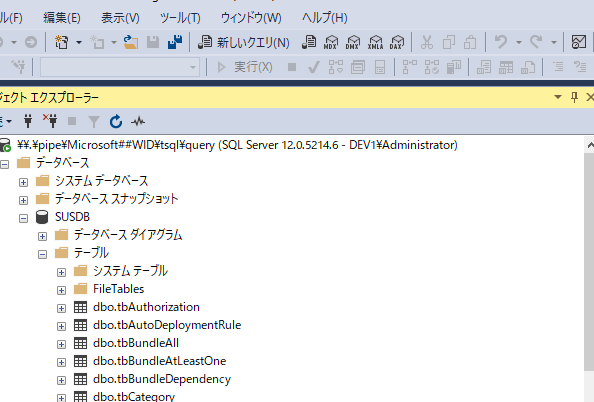Collapse the データベース folder
Viewport: 594px width, 402px height.
(5, 164)
